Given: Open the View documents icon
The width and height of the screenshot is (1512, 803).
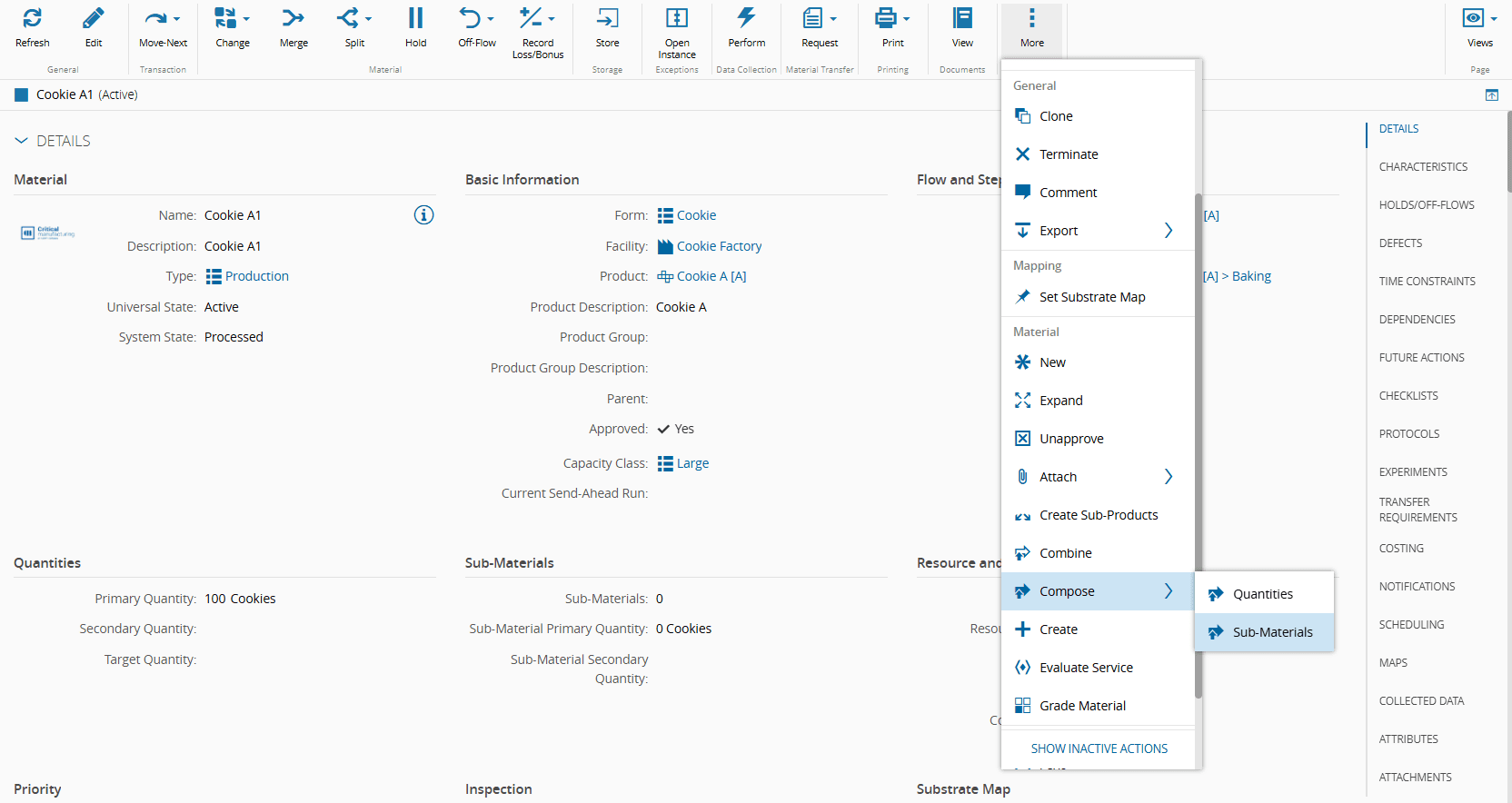Looking at the screenshot, I should click(962, 19).
